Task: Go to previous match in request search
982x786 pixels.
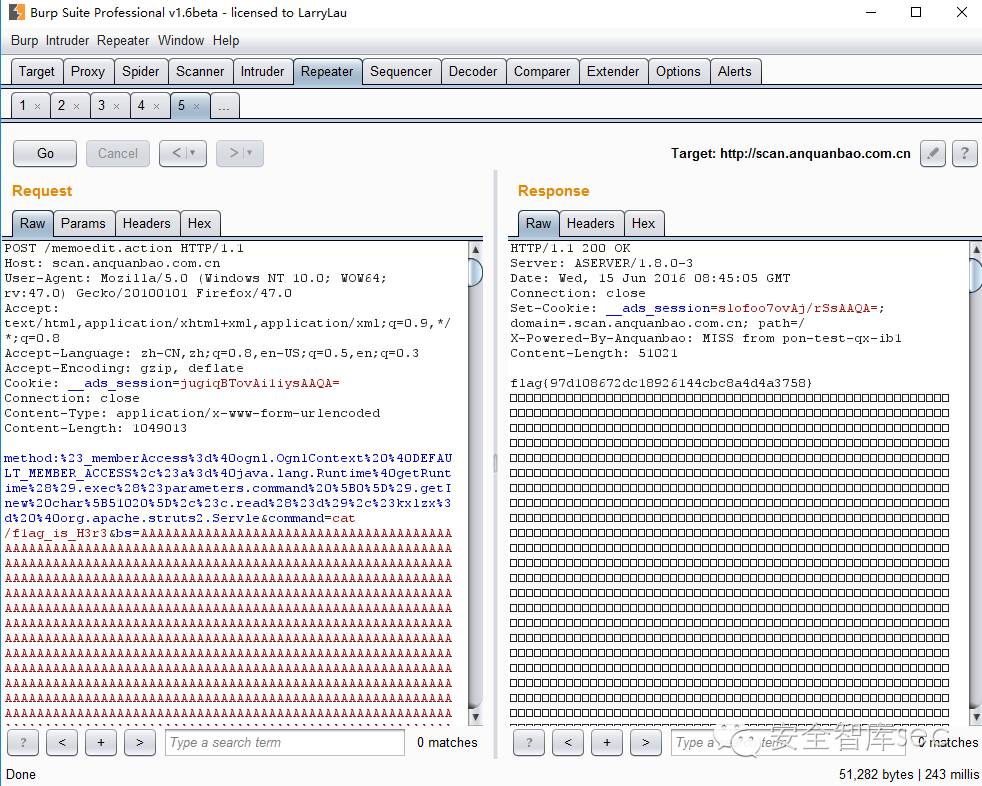Action: click(x=62, y=743)
